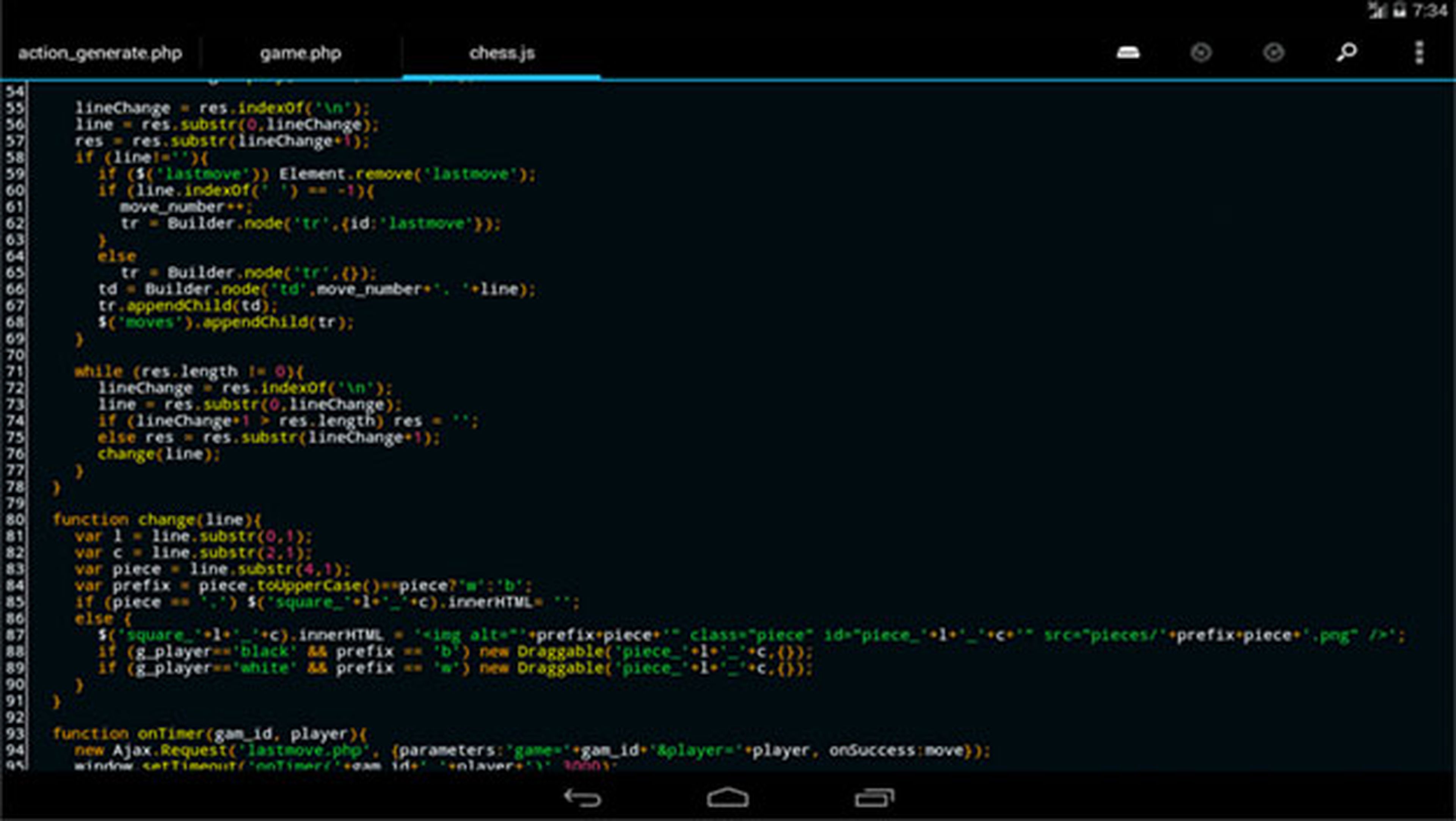Click 'tr.appendChild(td);' line
This screenshot has width=1456, height=821.
[x=188, y=306]
